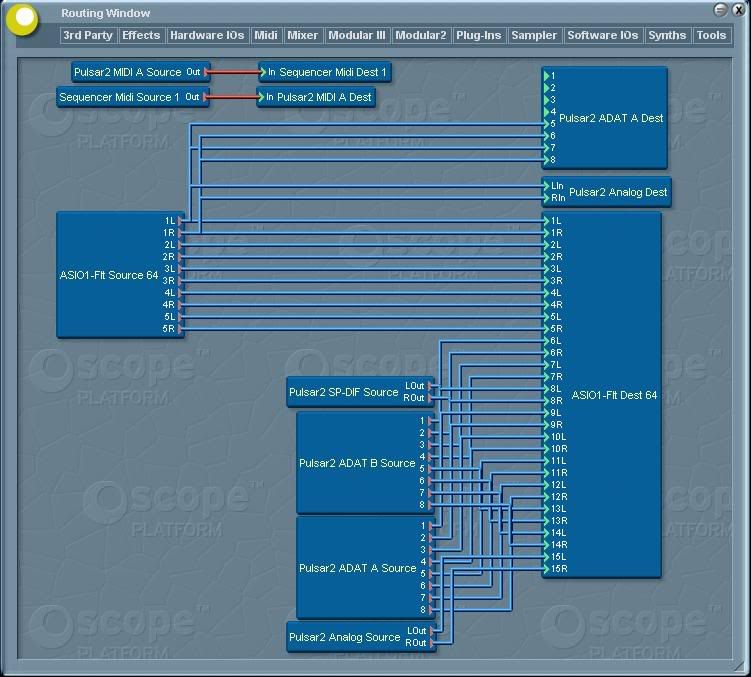Click output port 8 on Pulsar2 ADAT B Source
751x677 pixels.
pyautogui.click(x=431, y=505)
